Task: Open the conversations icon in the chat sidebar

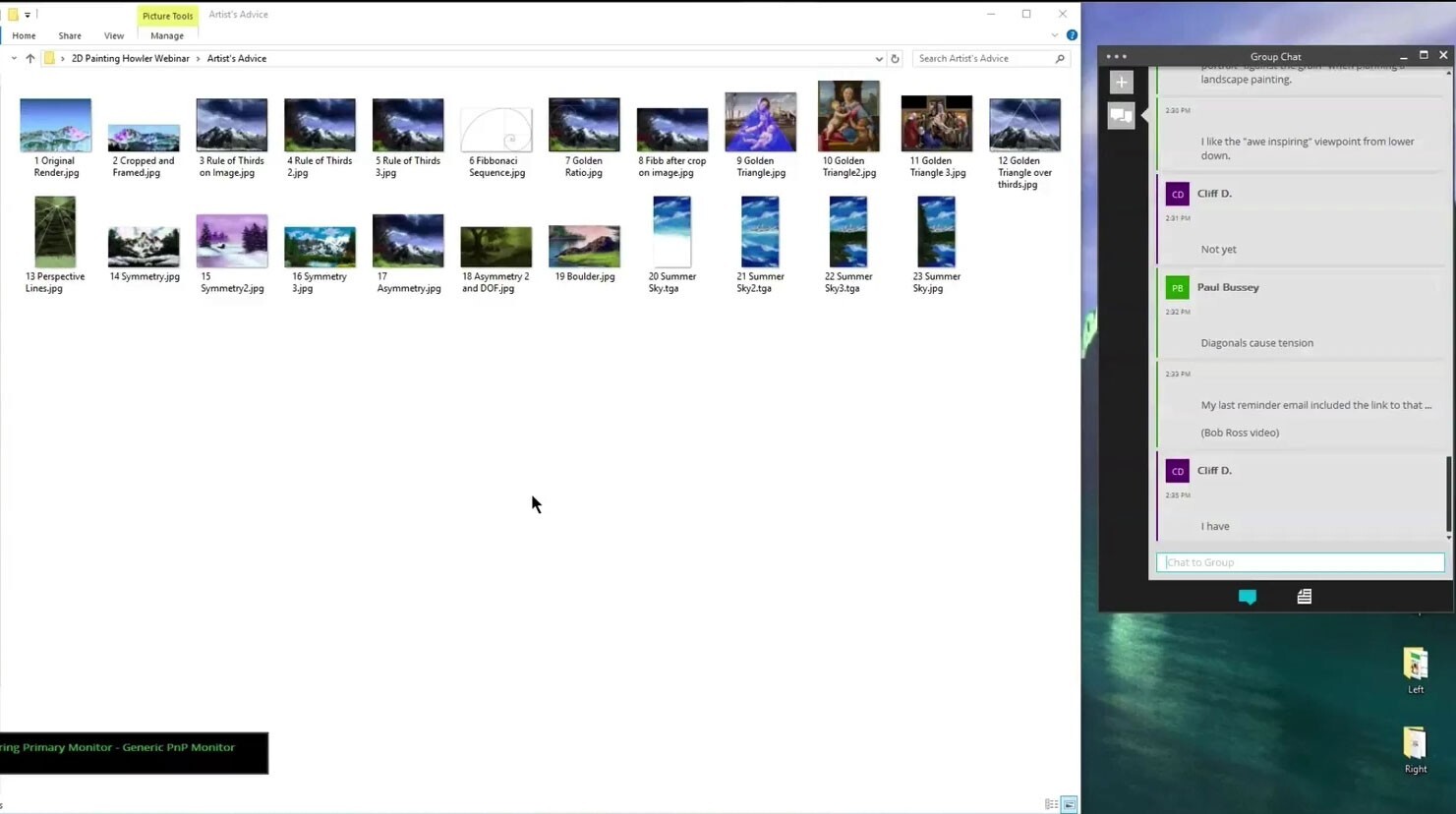Action: pyautogui.click(x=1121, y=116)
